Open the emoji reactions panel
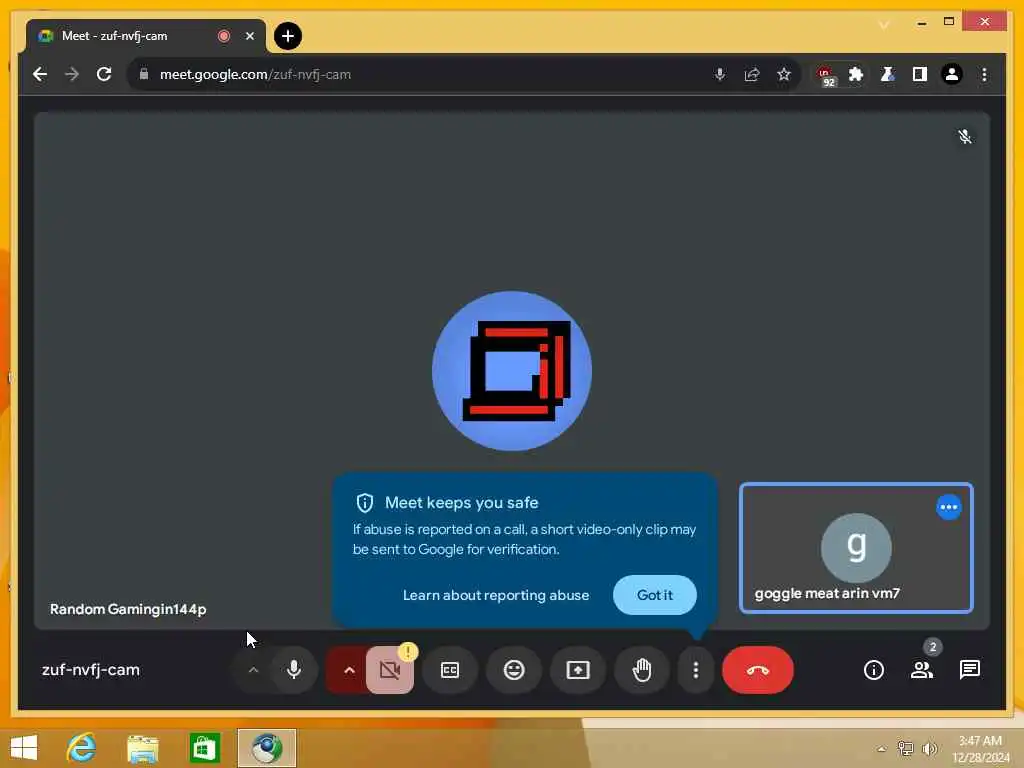The width and height of the screenshot is (1024, 768). pyautogui.click(x=514, y=670)
